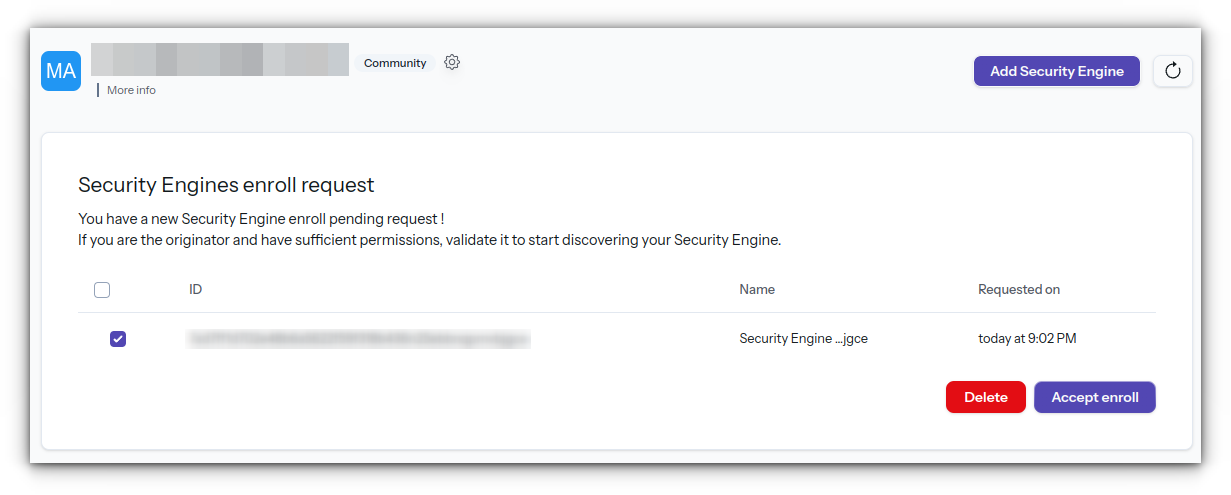
Task: Accept the enroll request
Action: click(1095, 397)
